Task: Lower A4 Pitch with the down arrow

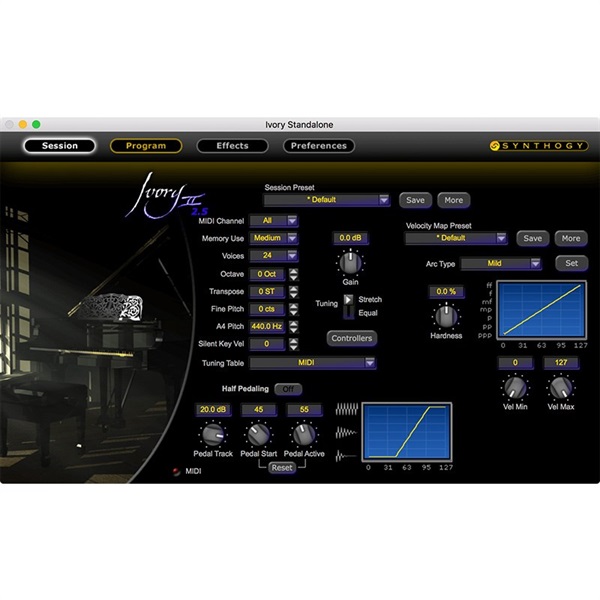Action: pos(293,330)
